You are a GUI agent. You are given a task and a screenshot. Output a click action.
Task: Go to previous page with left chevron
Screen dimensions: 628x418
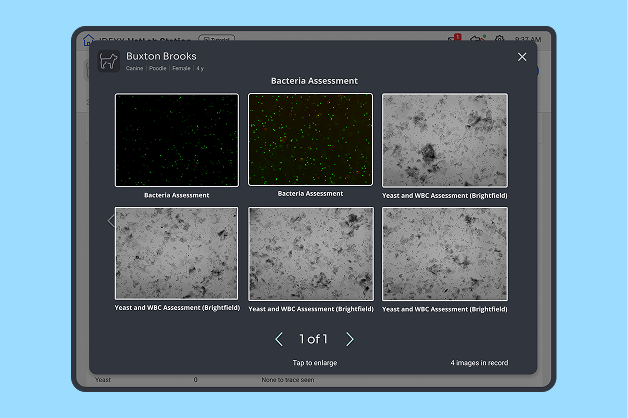pos(279,339)
